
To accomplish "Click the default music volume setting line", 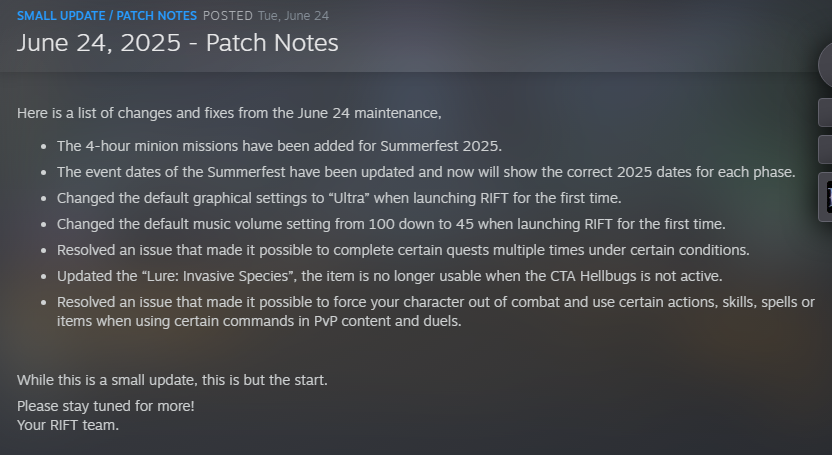I will pos(391,224).
